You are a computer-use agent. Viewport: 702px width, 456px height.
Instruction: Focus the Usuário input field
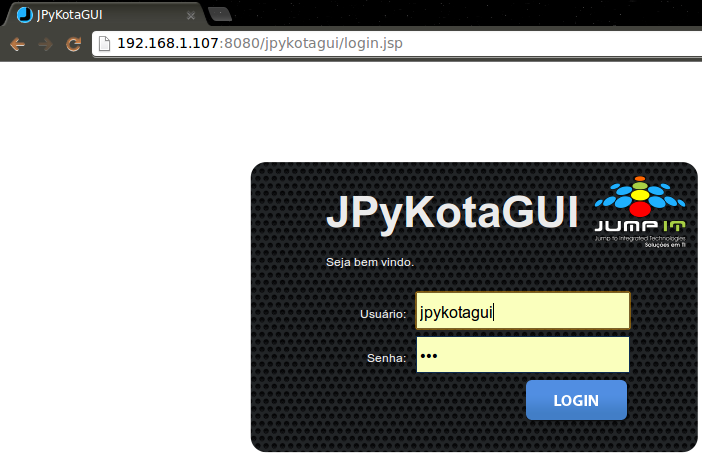pos(522,311)
